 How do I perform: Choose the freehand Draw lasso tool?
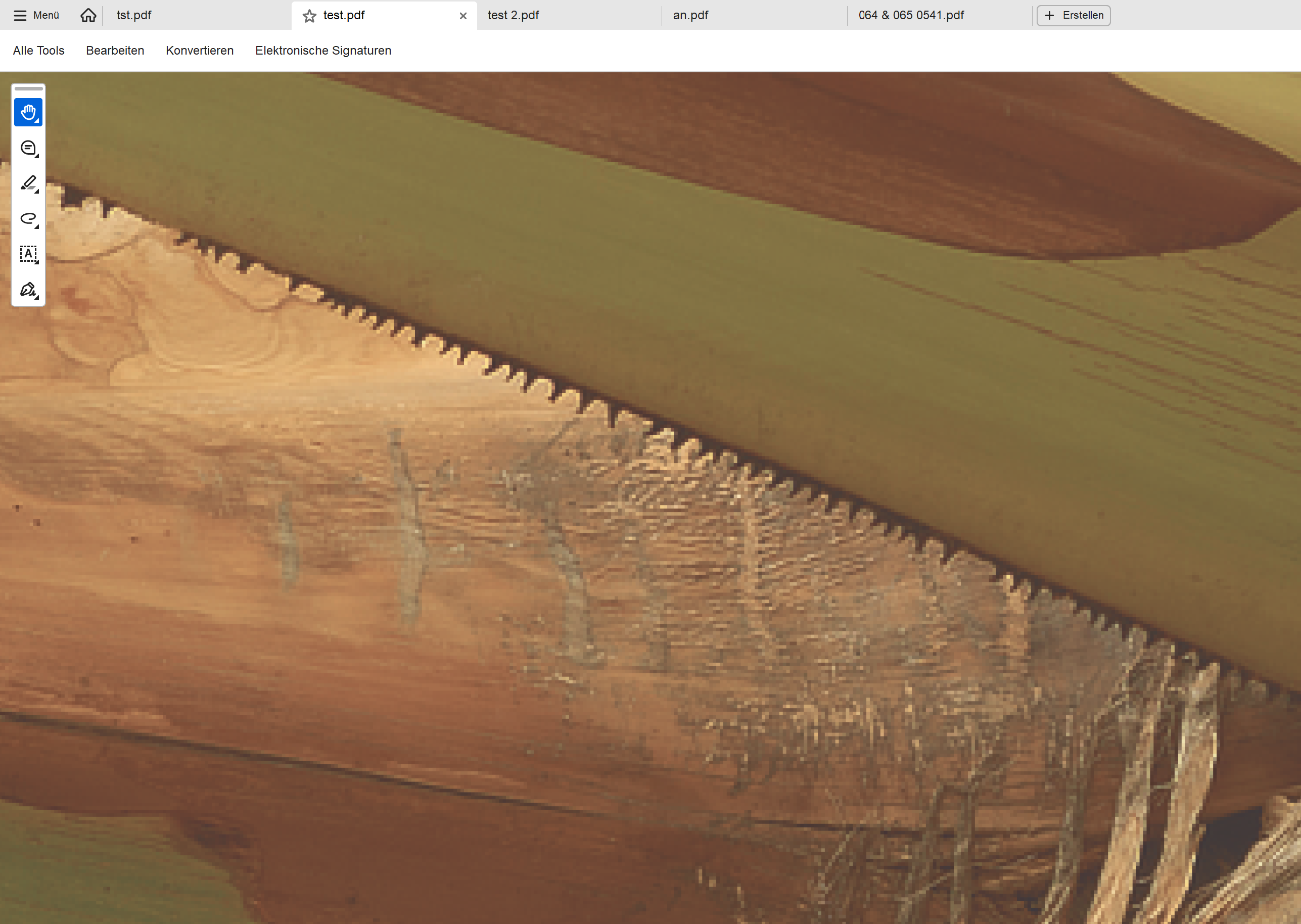28,219
